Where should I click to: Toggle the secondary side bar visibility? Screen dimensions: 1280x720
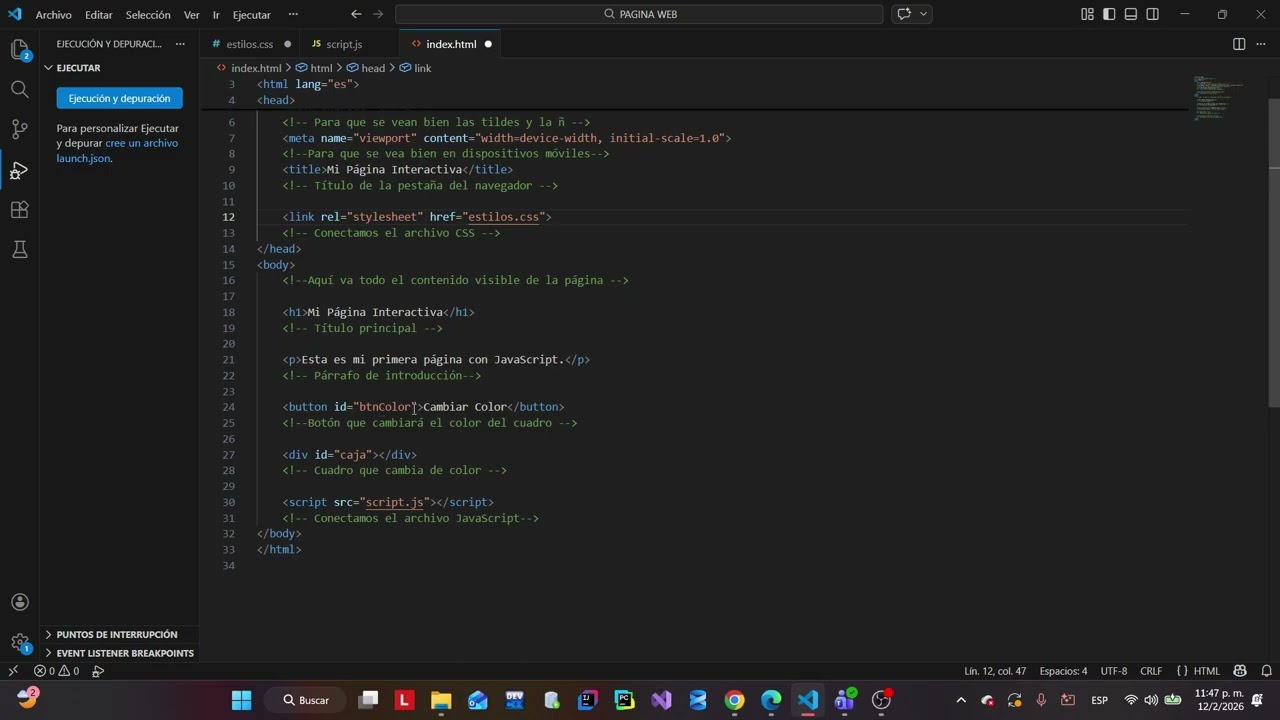pyautogui.click(x=1153, y=14)
